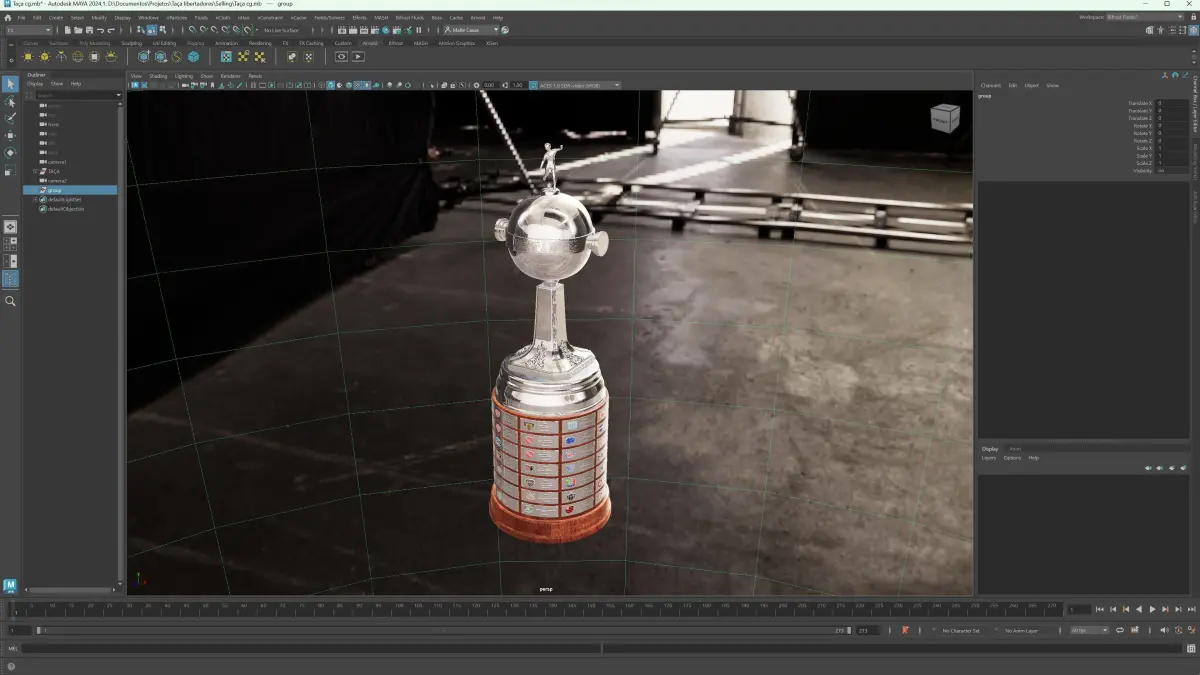Click the view cube in viewport corner
This screenshot has height=675, width=1200.
click(x=945, y=117)
